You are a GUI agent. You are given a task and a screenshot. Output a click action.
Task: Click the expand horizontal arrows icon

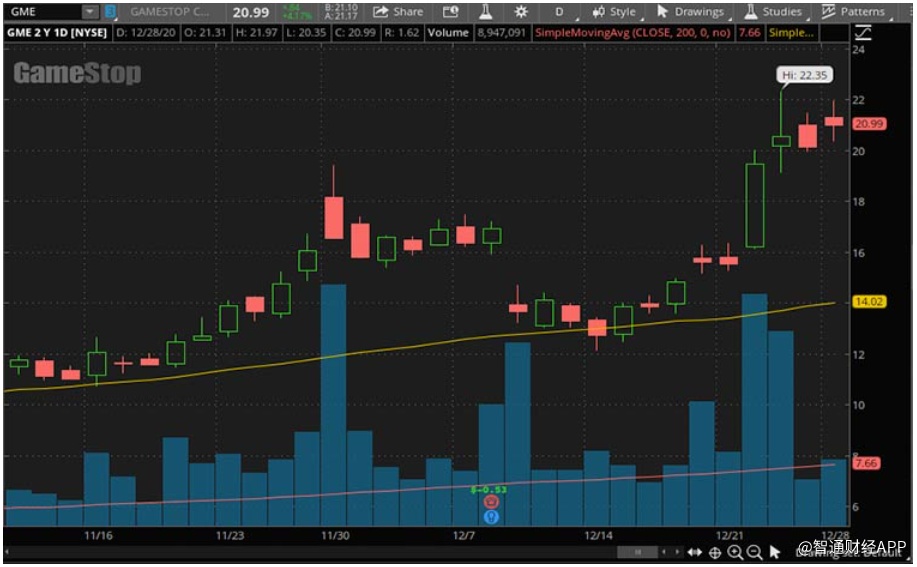tap(695, 552)
